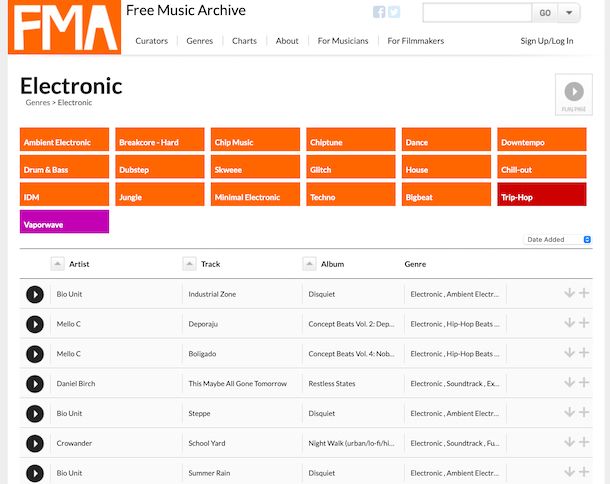The height and width of the screenshot is (484, 610).
Task: Select the Drum & Bass genre tile
Action: tap(64, 167)
